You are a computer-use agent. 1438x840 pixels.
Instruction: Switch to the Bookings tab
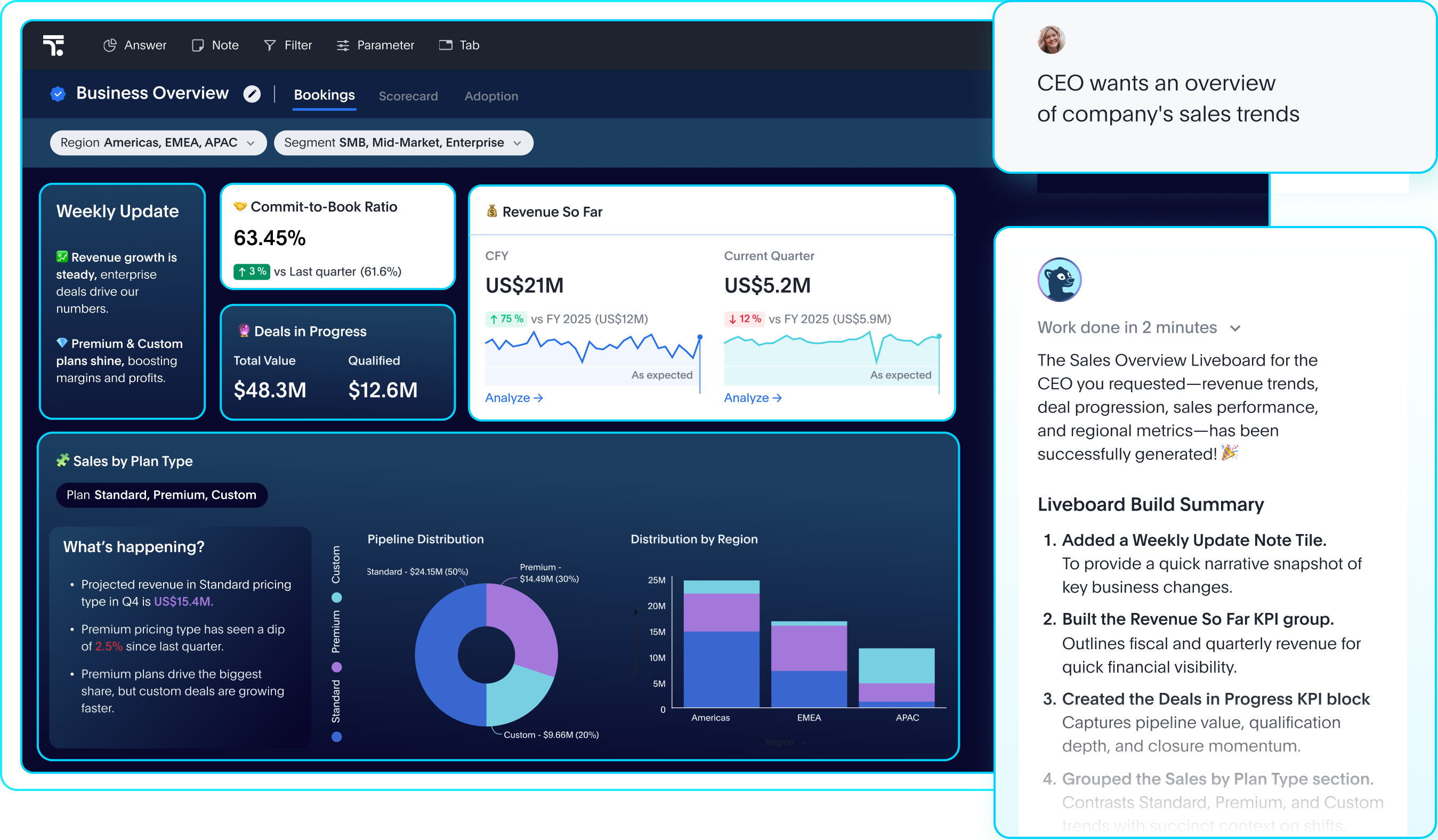tap(324, 95)
